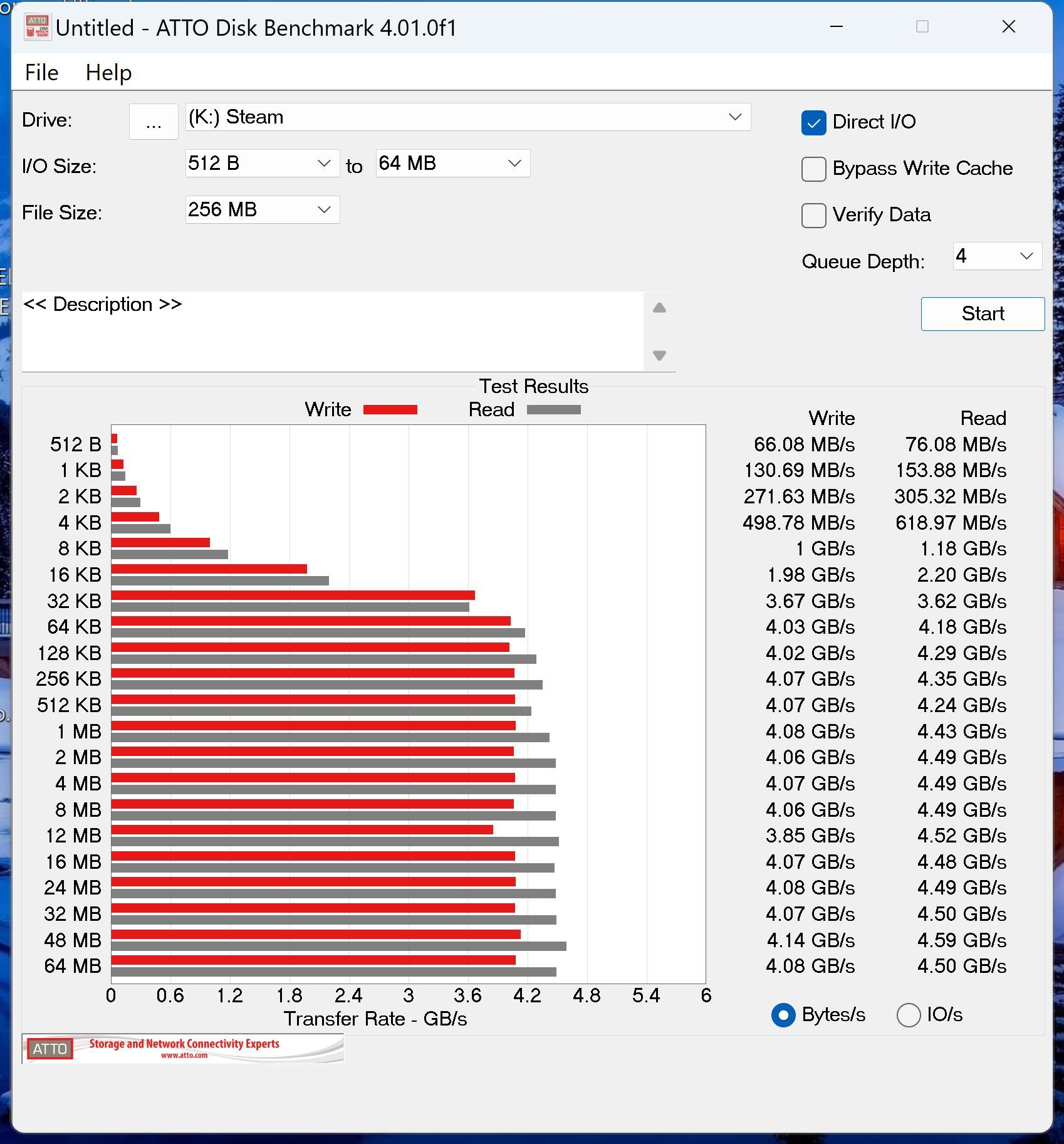Image resolution: width=1064 pixels, height=1144 pixels.
Task: Enable Bypass Write Cache checkbox
Action: [x=813, y=169]
